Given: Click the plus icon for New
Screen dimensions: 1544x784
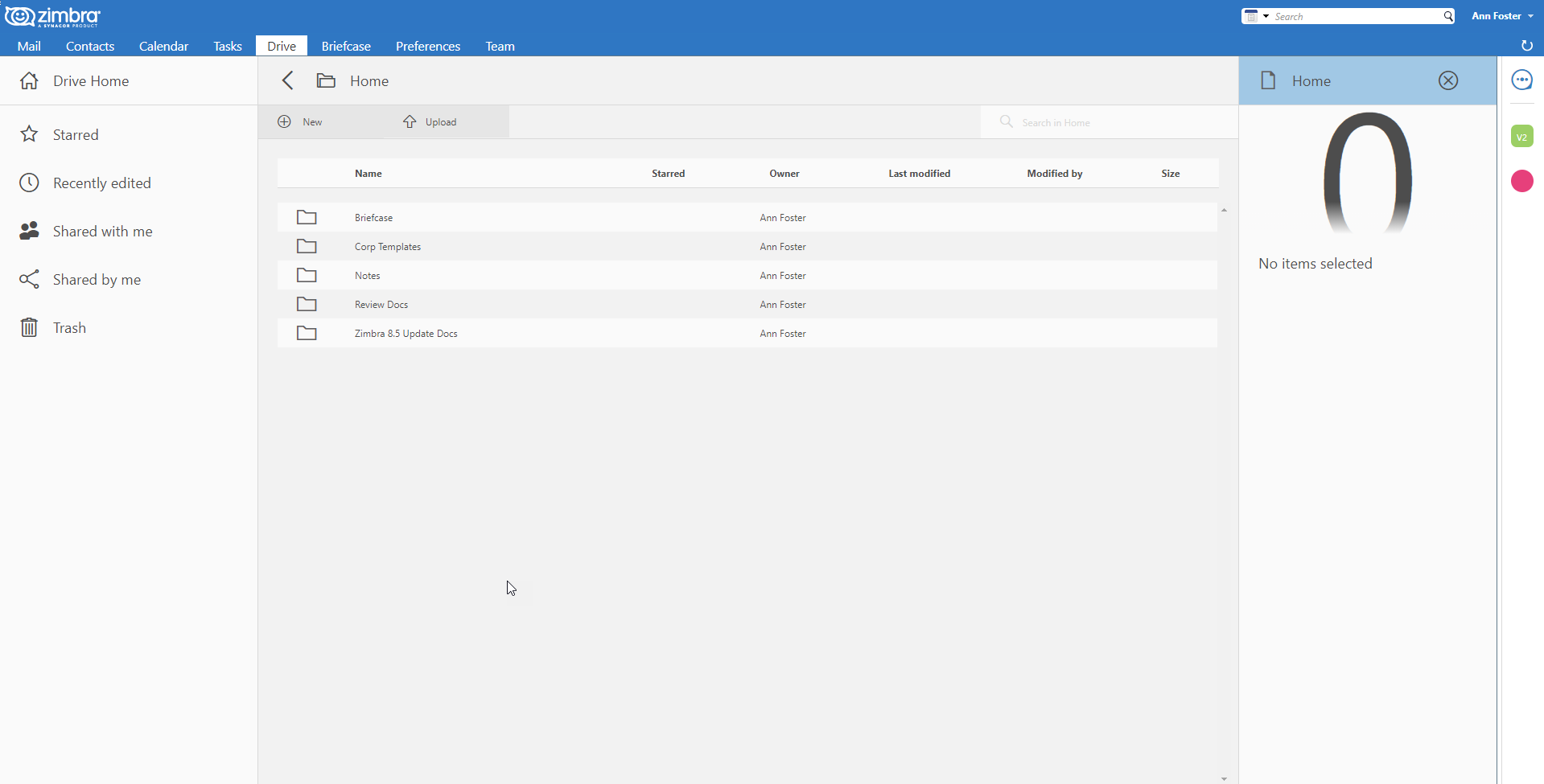Looking at the screenshot, I should [284, 121].
